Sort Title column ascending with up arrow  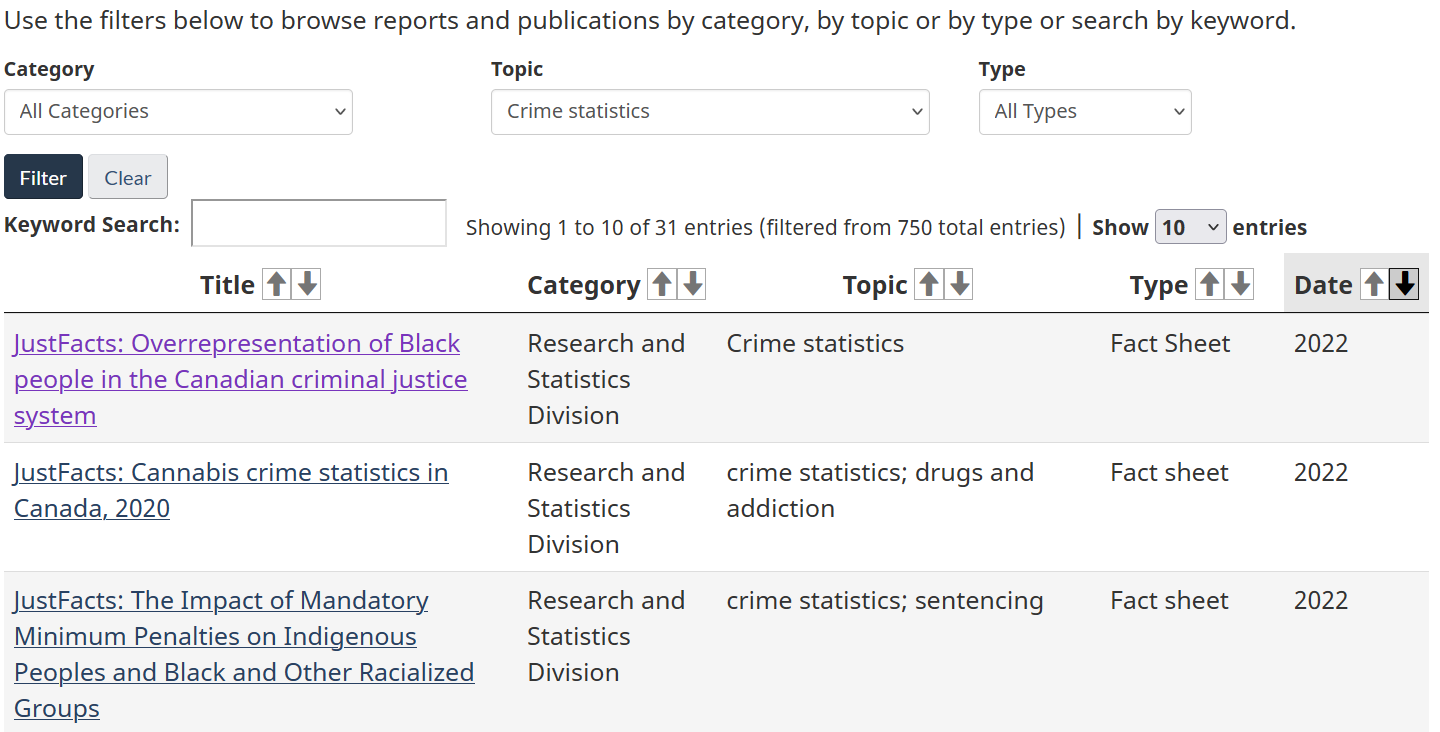tap(276, 285)
